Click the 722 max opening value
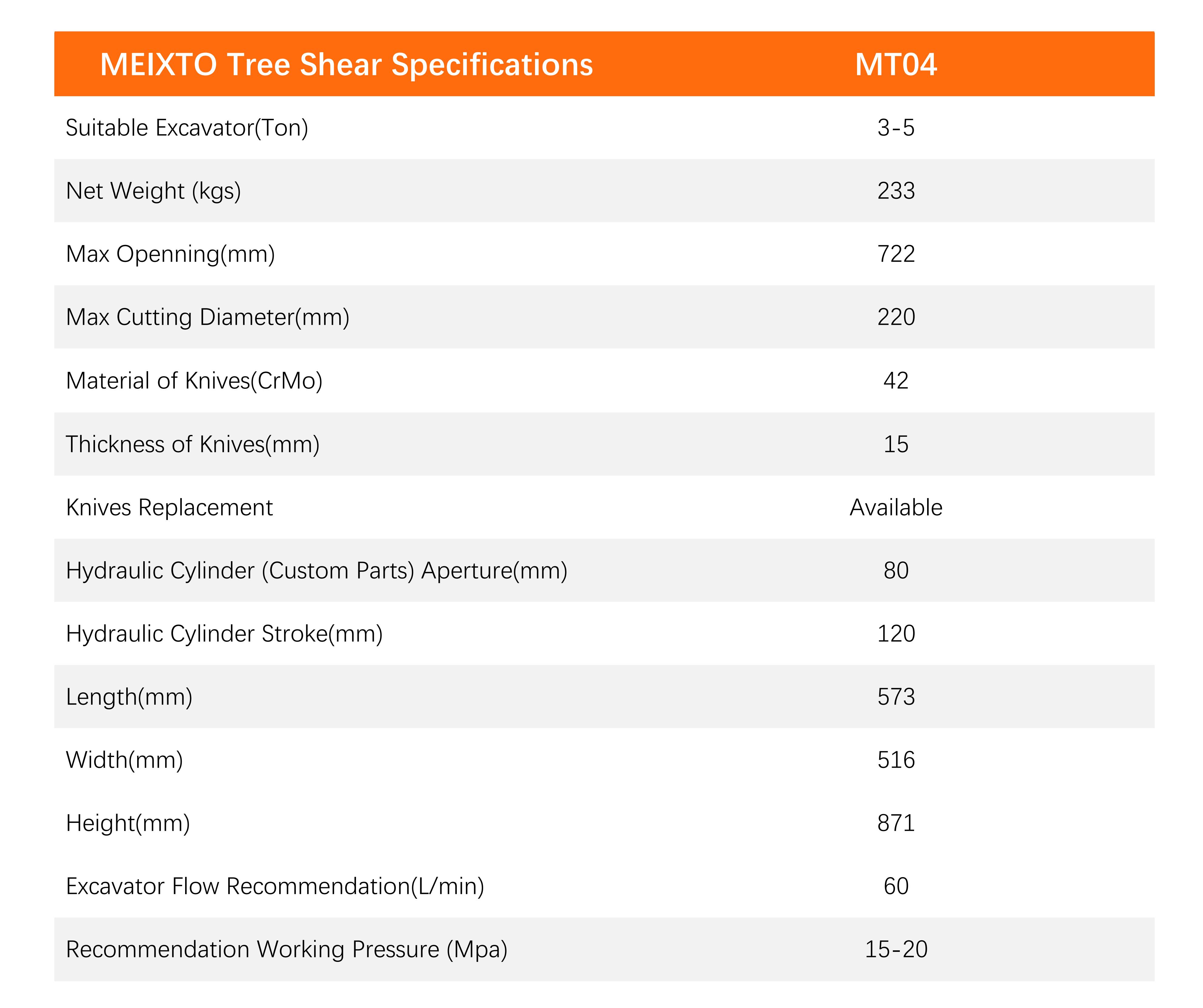Image resolution: width=1203 pixels, height=1008 pixels. click(895, 254)
